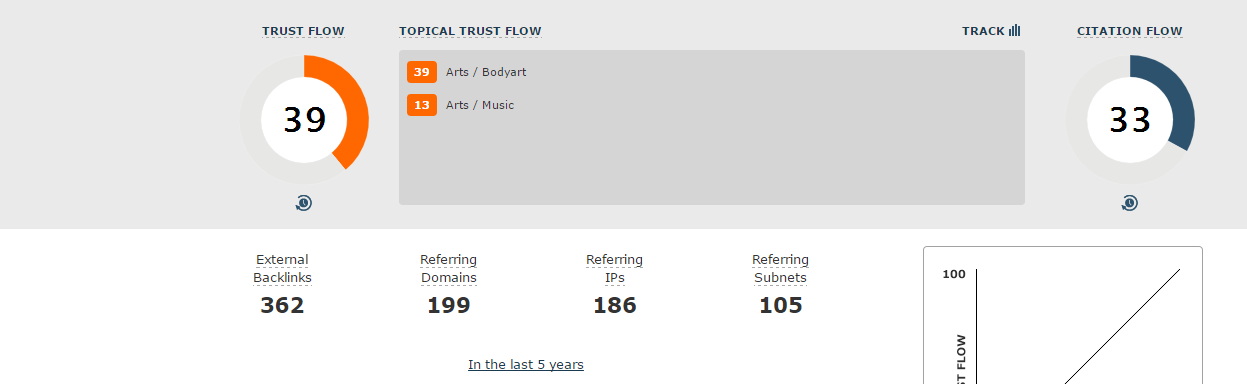
Task: Click the Citation Flow donut chart
Action: [x=1130, y=120]
